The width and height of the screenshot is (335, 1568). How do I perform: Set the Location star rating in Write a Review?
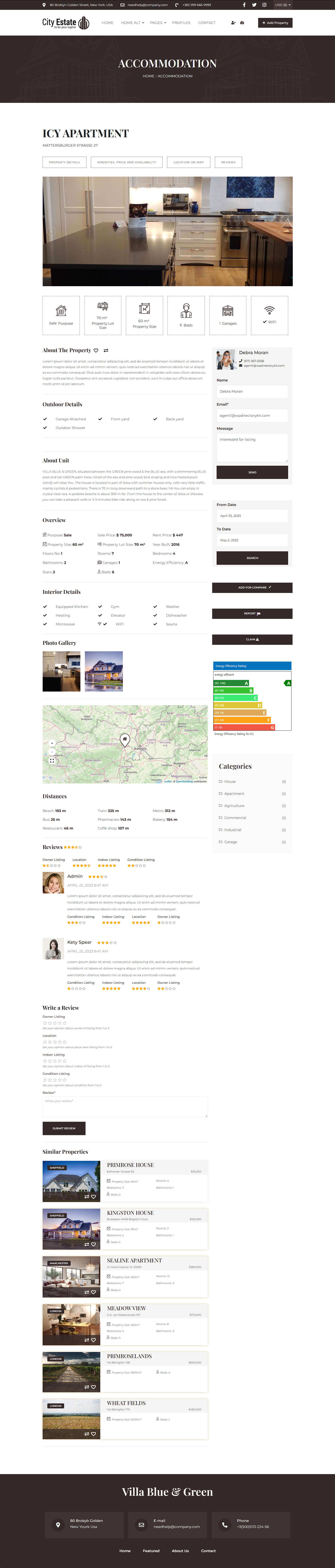click(x=55, y=1042)
